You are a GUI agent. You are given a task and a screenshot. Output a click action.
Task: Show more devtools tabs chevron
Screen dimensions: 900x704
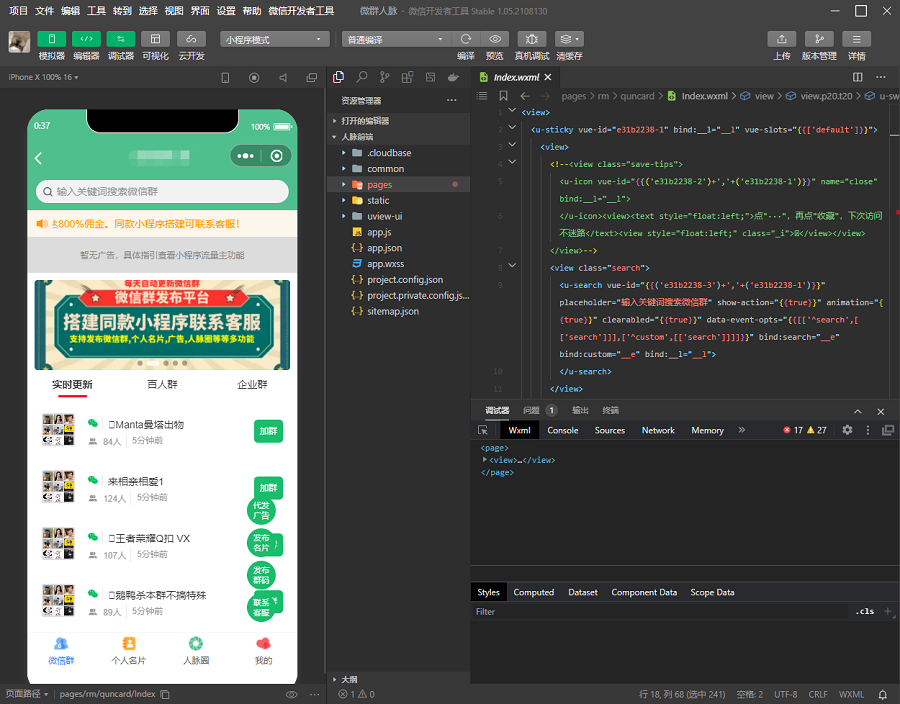(x=742, y=430)
